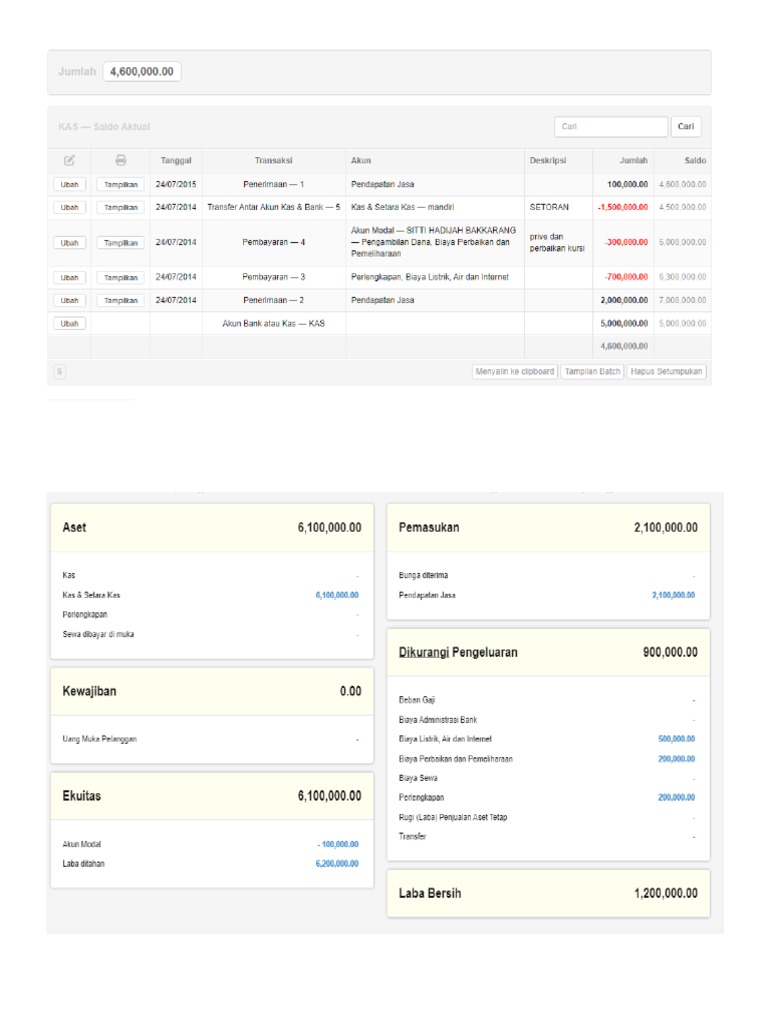Click Ubah on the Transfer Antar Akun row
Screen dimensions: 768x1024
[69, 208]
